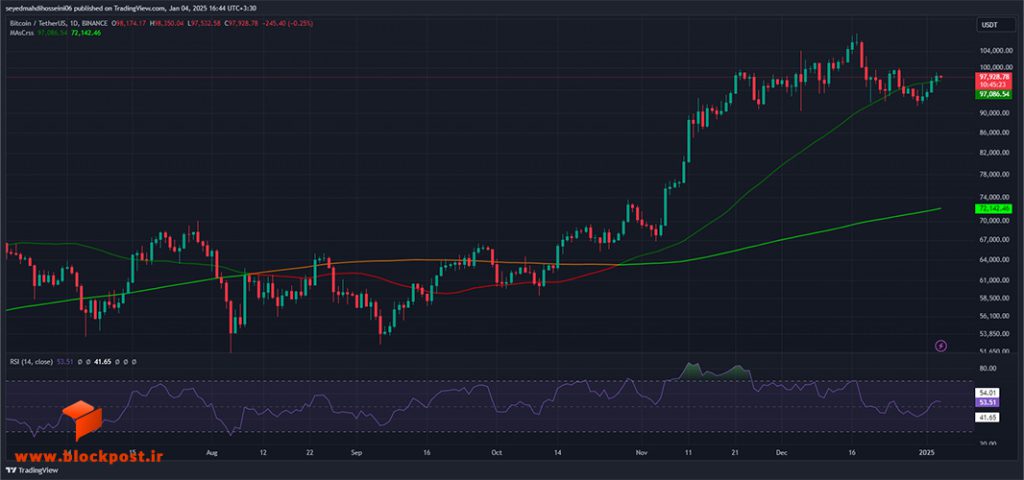The image size is (1024, 480).
Task: Click the 14 date label on time axis
Action: click(x=558, y=452)
